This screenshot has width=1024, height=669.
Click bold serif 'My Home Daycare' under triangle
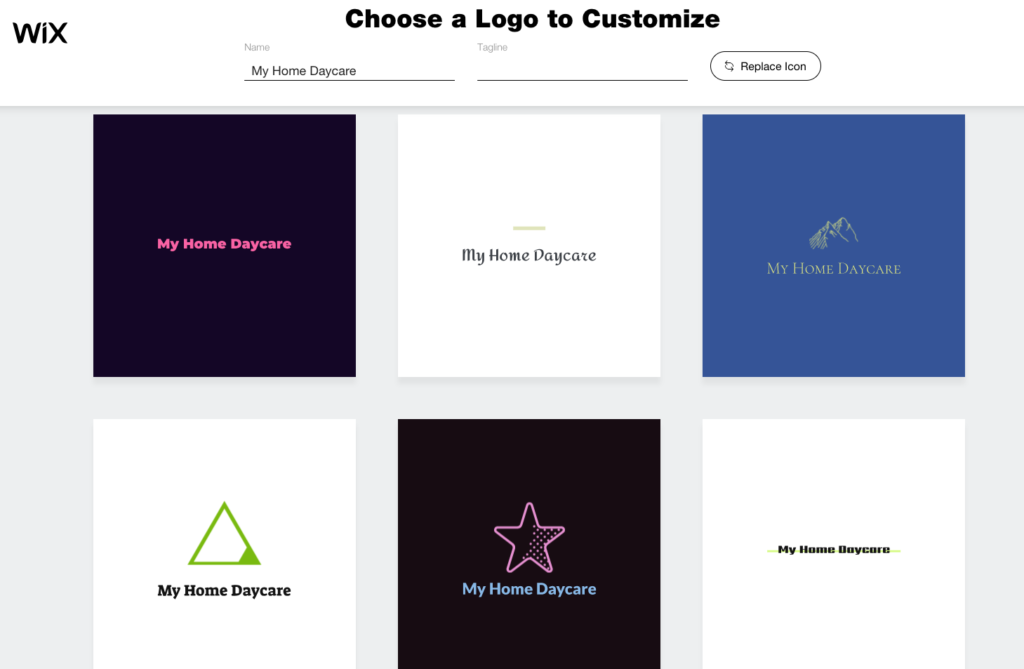[x=224, y=591]
